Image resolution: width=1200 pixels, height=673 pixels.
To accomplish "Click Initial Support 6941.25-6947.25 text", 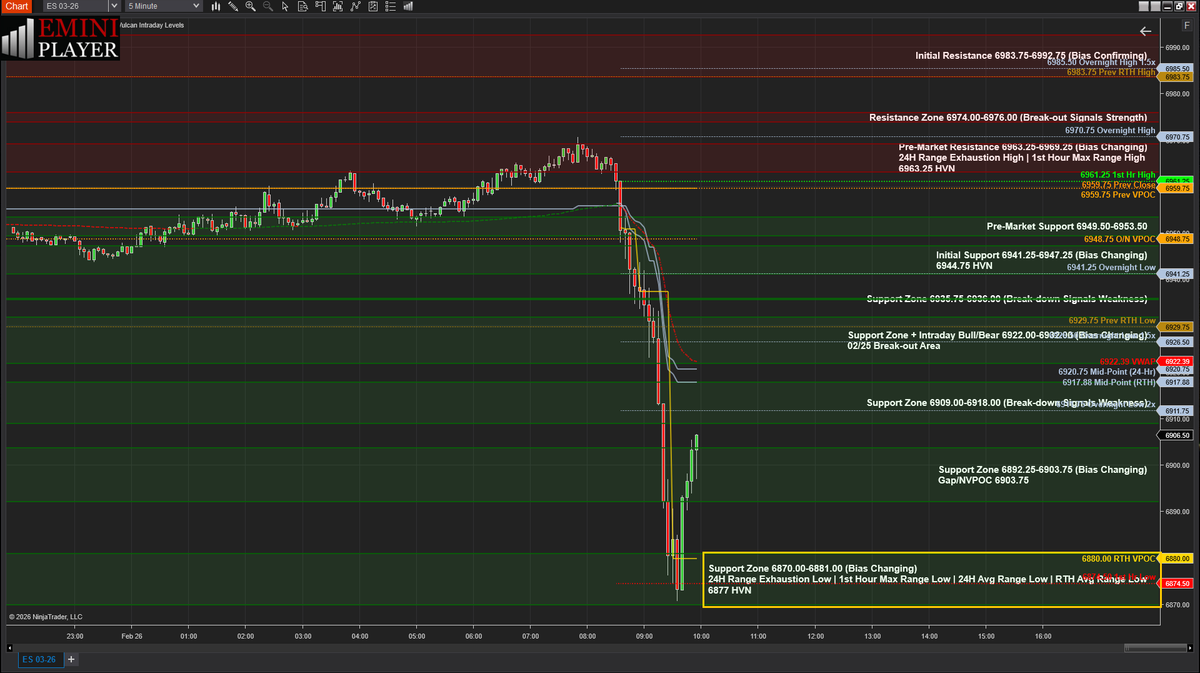I will tap(1041, 255).
